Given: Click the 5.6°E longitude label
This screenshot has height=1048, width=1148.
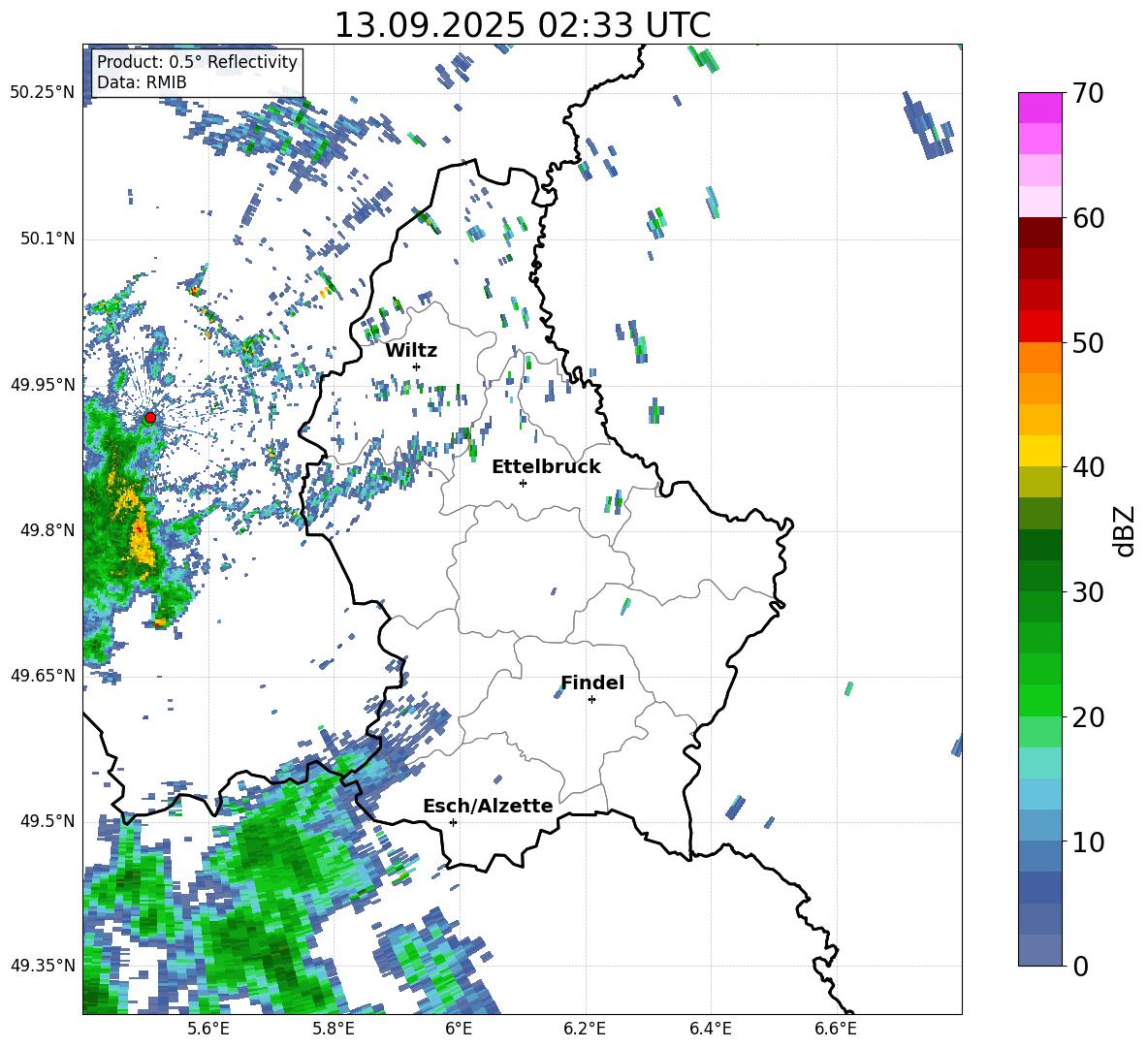Looking at the screenshot, I should (208, 1029).
